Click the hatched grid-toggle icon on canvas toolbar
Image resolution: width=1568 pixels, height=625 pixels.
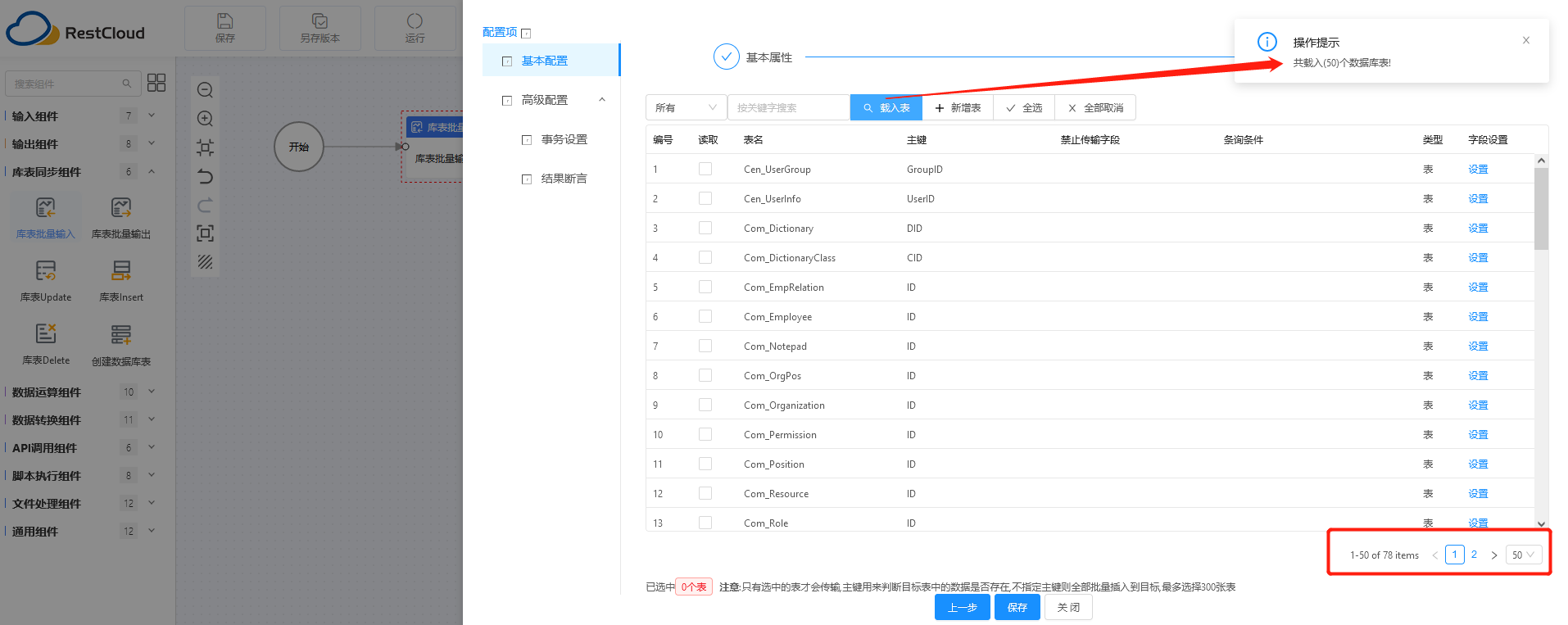tap(206, 262)
